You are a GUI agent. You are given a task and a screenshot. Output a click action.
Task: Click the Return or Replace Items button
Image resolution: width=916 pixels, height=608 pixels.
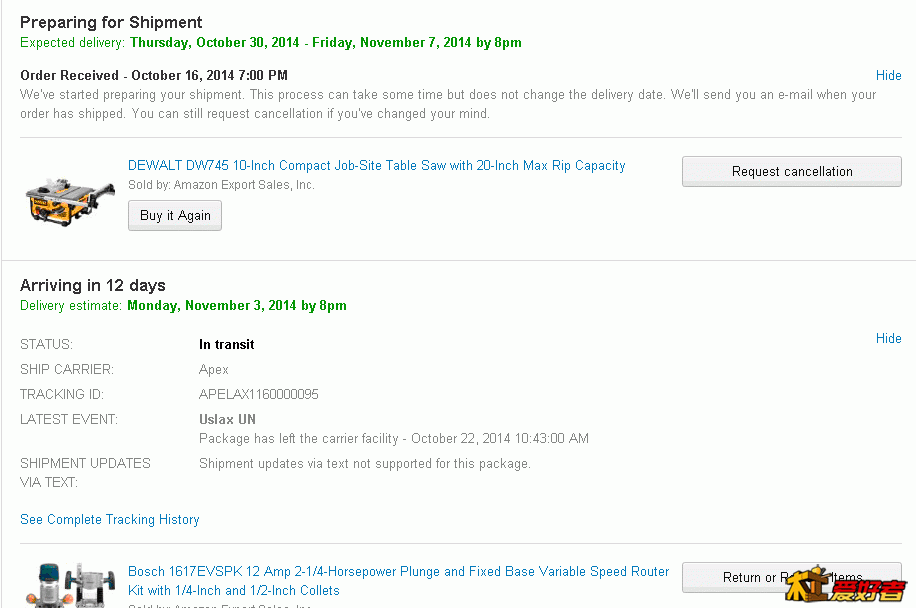tap(792, 578)
